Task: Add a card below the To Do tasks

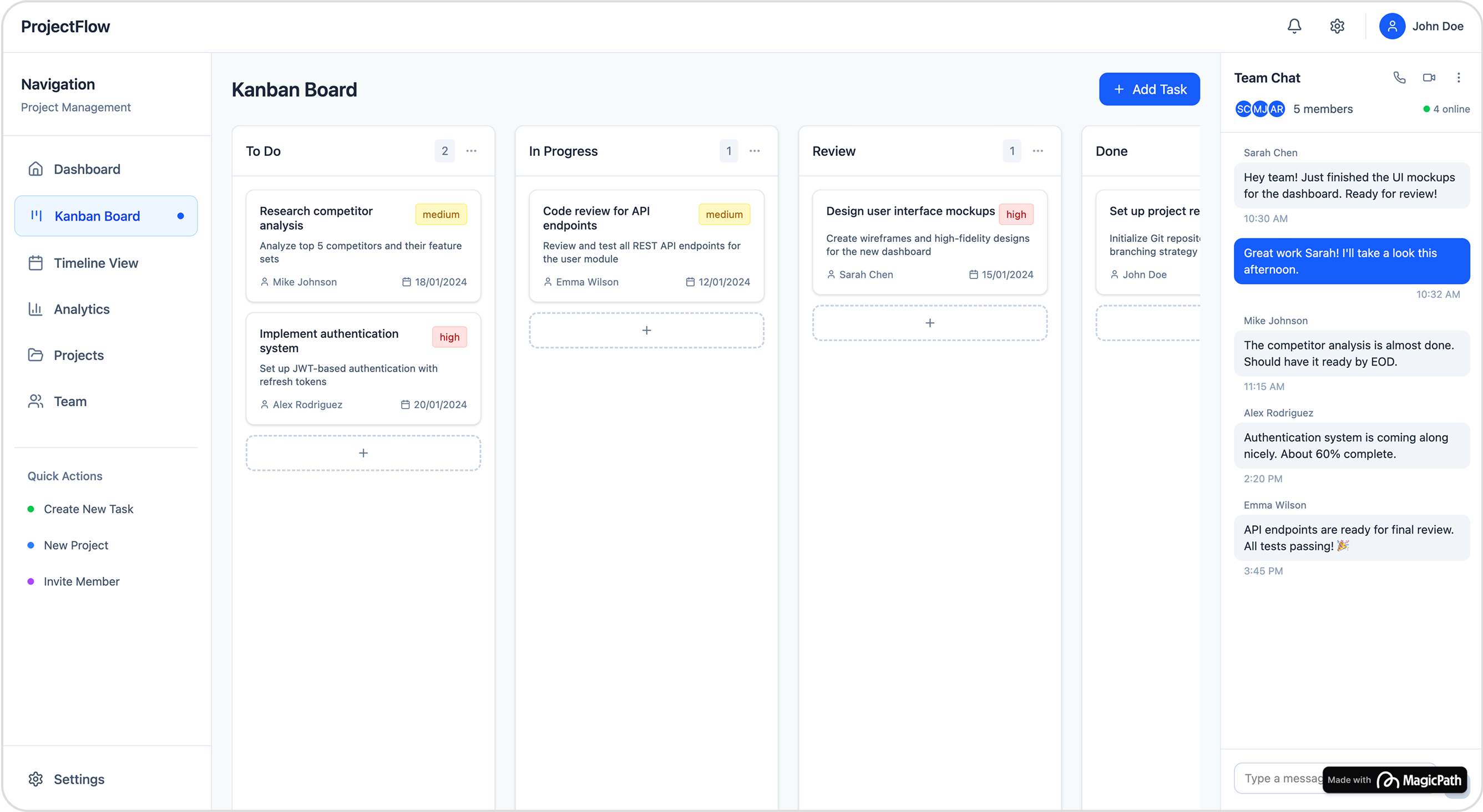Action: click(x=363, y=454)
